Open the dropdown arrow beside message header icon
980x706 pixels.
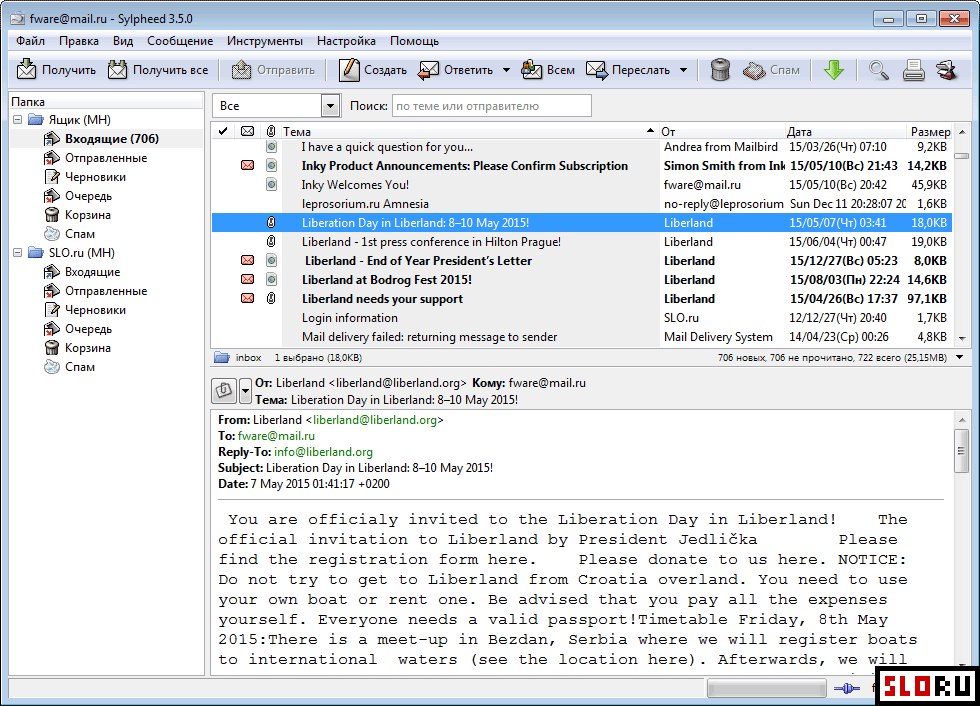click(x=245, y=391)
